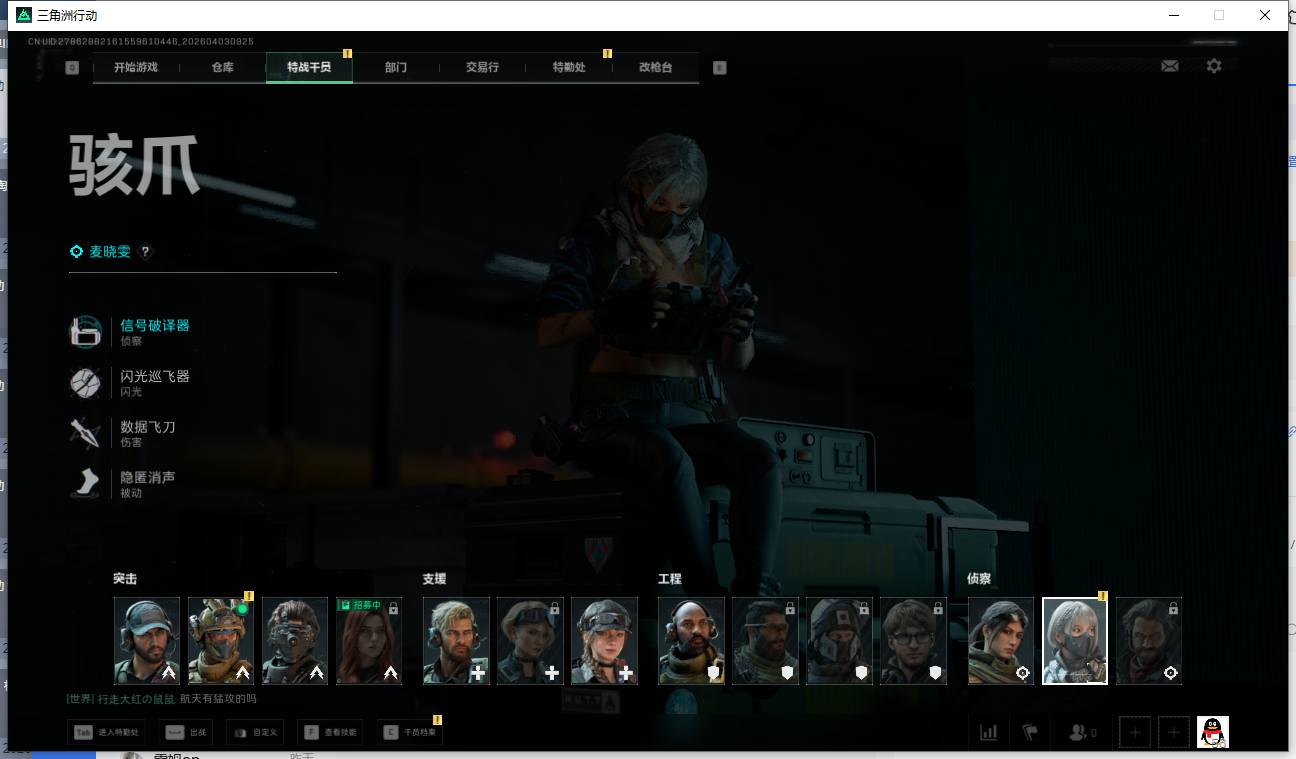Screen dimensions: 1296x759
Task: Click the flag icon in bottom bar
Action: tap(1030, 732)
